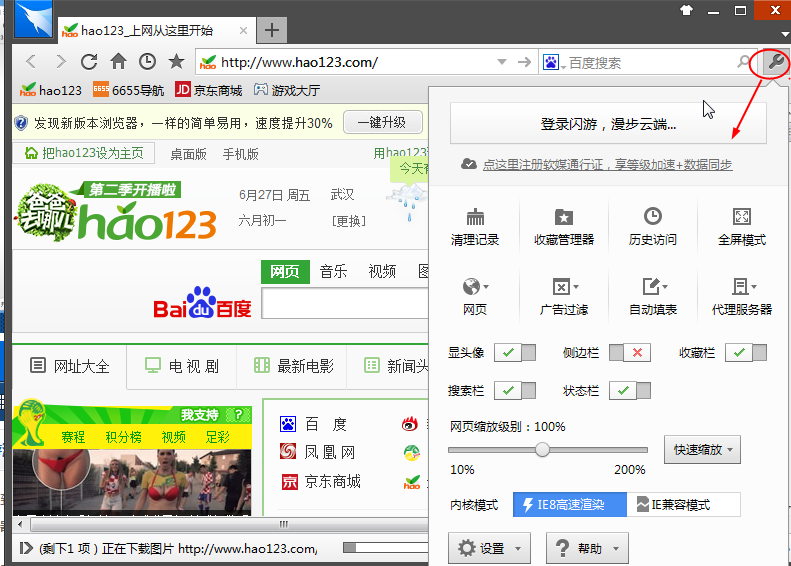Click the register 软媒通行证 link
This screenshot has width=791, height=566.
607,164
